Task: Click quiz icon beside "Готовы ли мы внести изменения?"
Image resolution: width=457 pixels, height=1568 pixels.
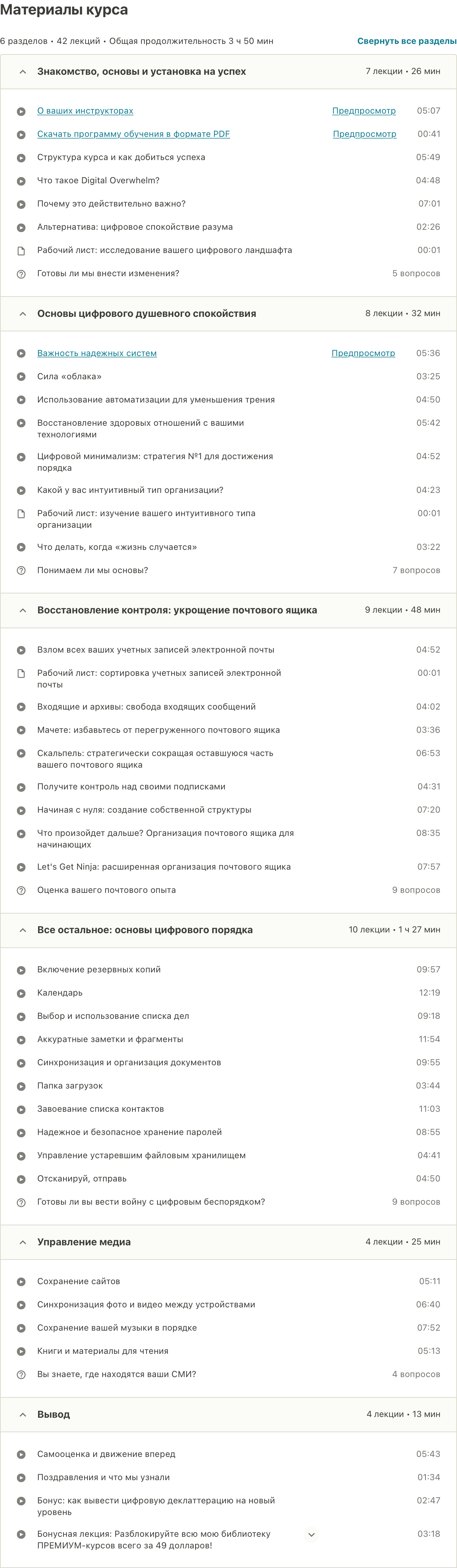Action: coord(22,273)
